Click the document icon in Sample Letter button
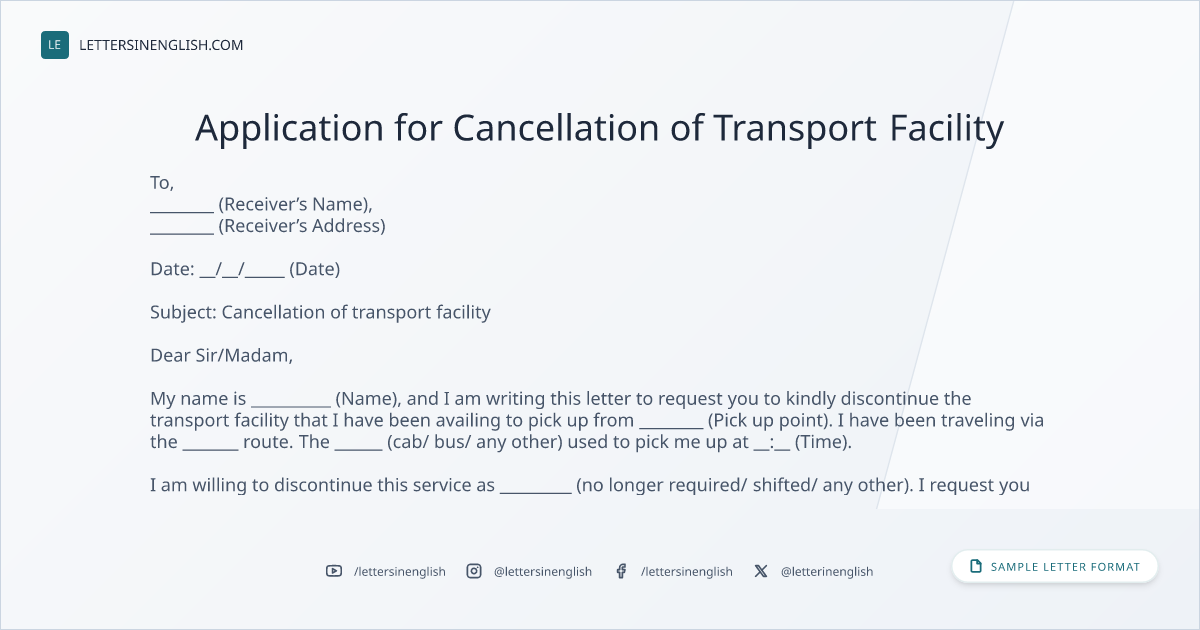Image resolution: width=1200 pixels, height=630 pixels. (976, 566)
